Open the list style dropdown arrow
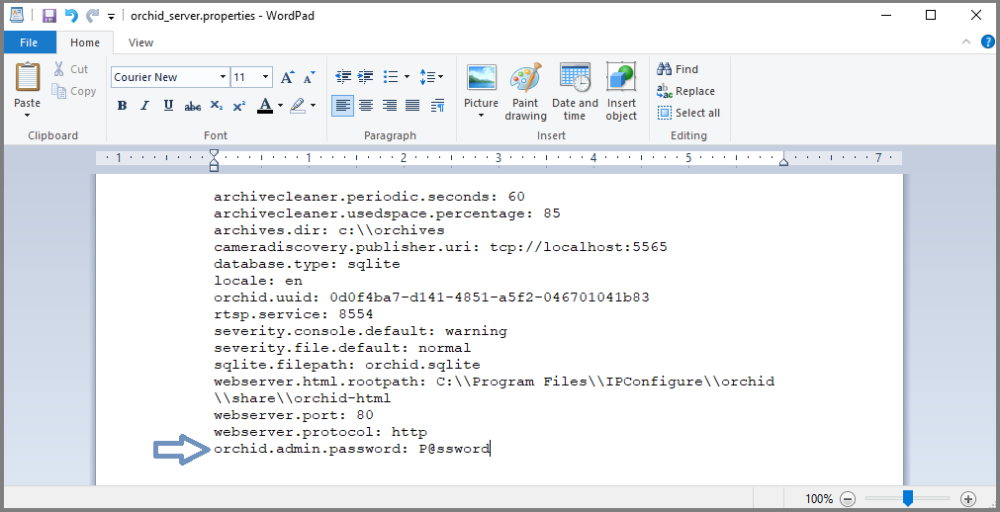The image size is (1000, 512). pos(407,77)
